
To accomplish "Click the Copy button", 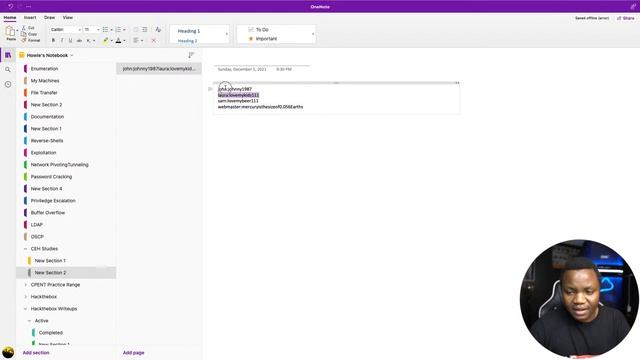I will point(29,34).
